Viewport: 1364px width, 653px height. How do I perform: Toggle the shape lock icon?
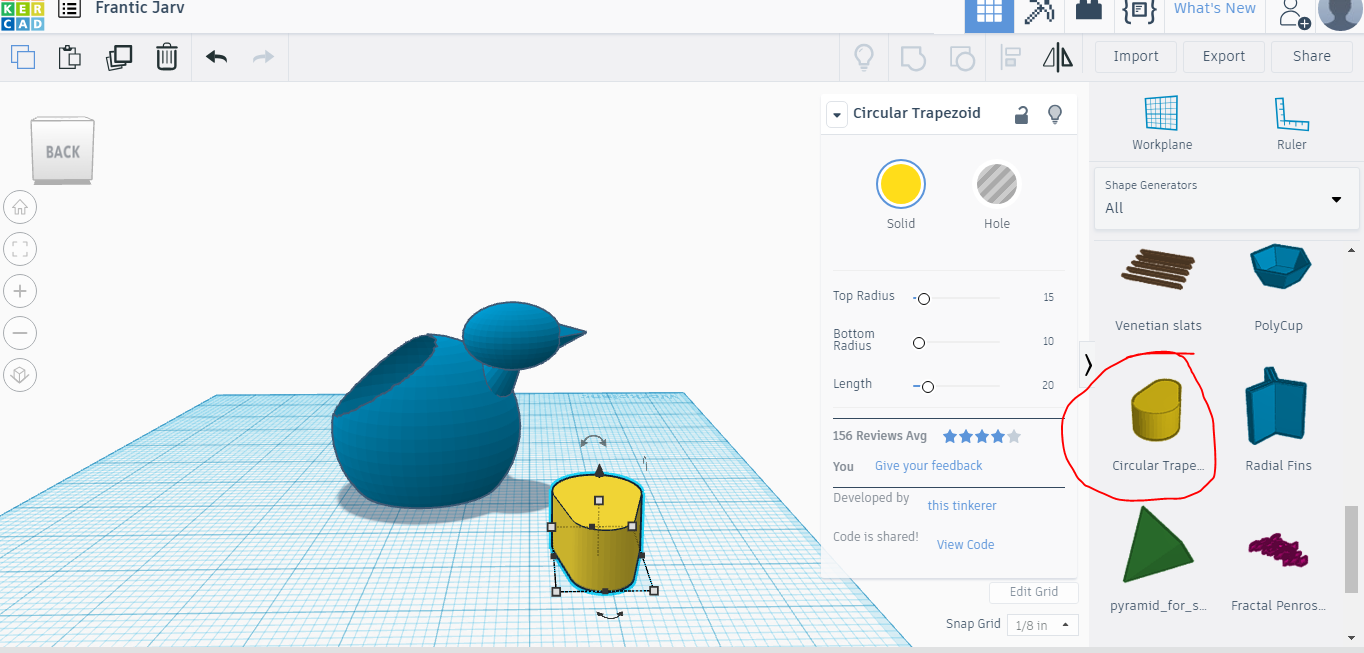1022,114
